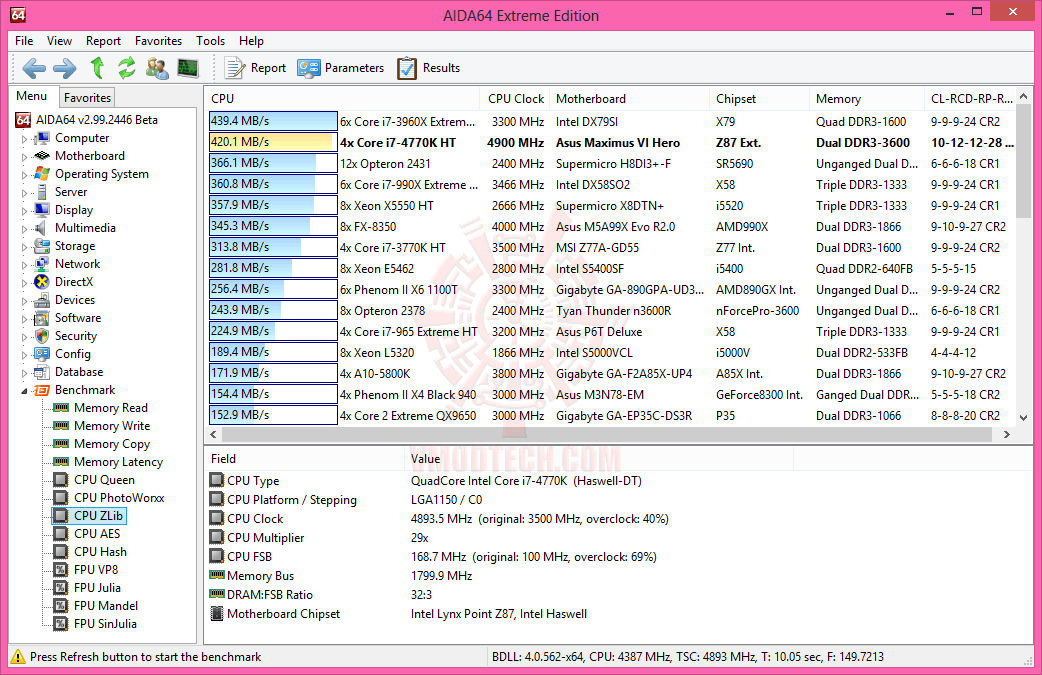
Task: Select the FPU Julia benchmark icon
Action: (x=61, y=587)
